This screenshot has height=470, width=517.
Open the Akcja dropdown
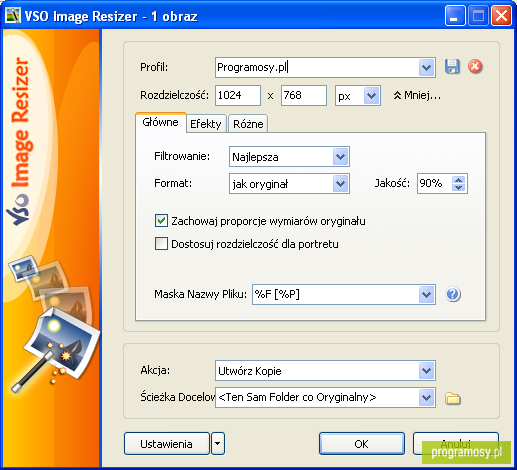[x=426, y=371]
